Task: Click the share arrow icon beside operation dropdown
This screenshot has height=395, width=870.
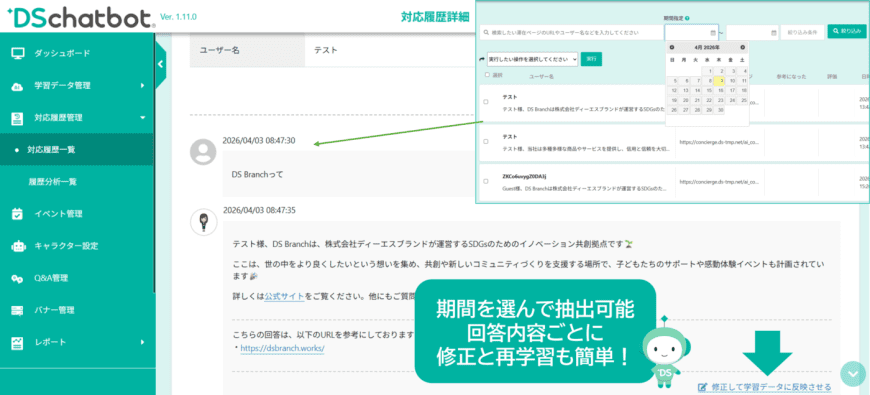Action: (482, 58)
